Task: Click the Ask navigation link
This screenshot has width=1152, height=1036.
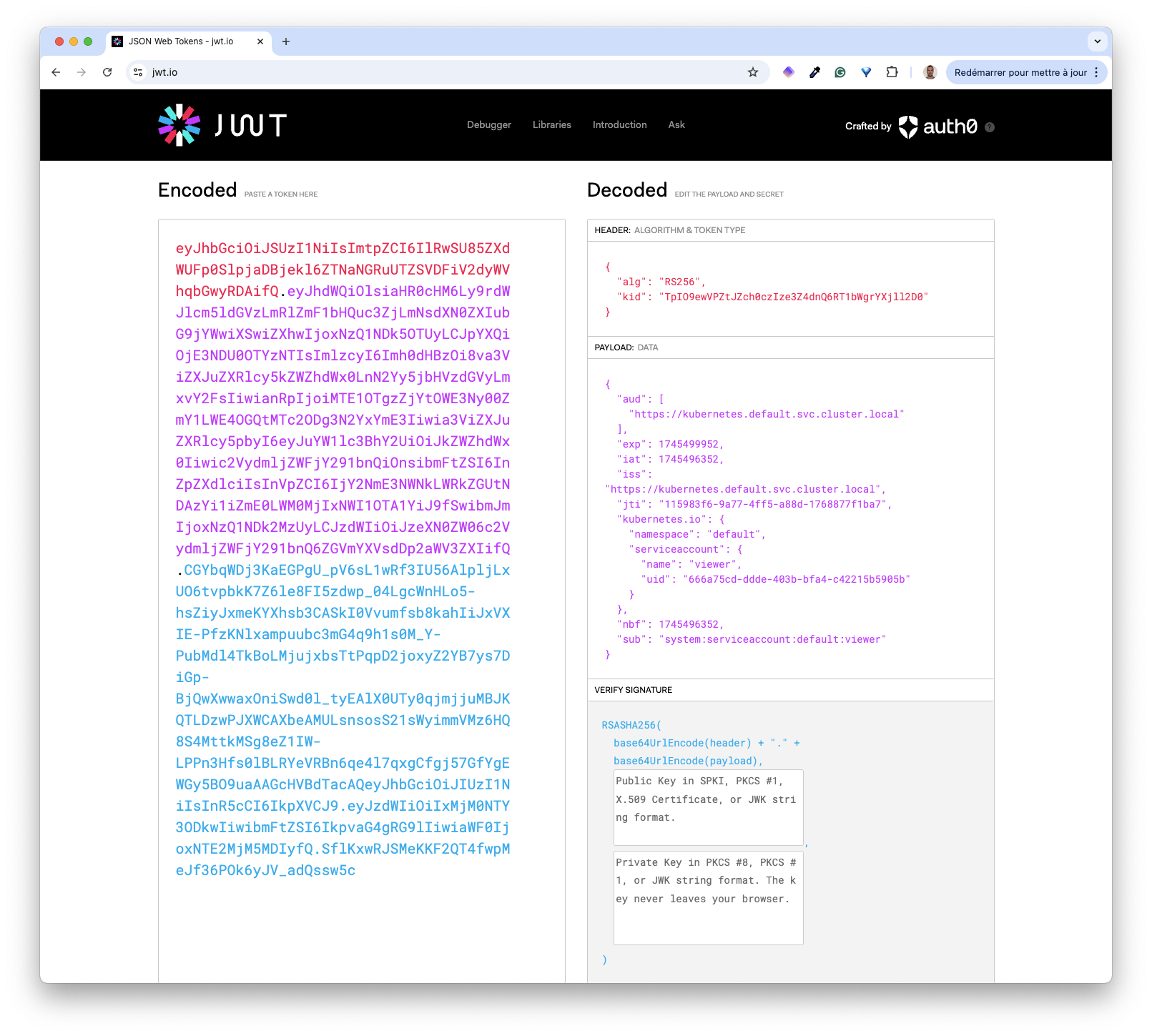Action: point(676,125)
